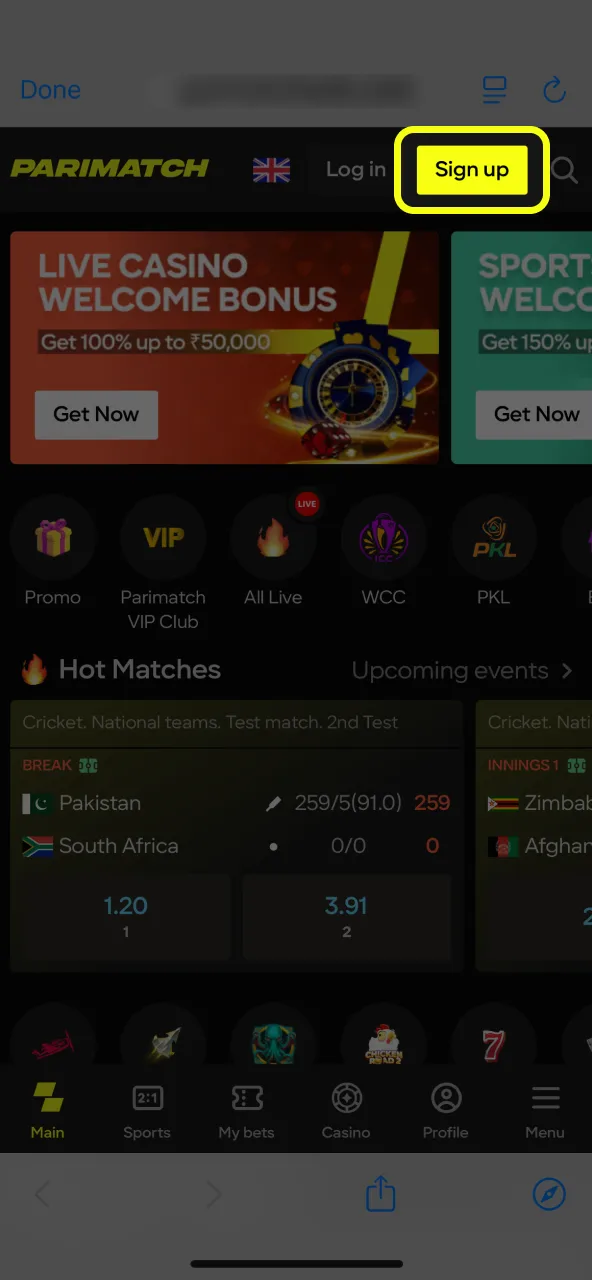This screenshot has width=592, height=1280.
Task: Select Pakistan odds 1.20
Action: coord(126,915)
